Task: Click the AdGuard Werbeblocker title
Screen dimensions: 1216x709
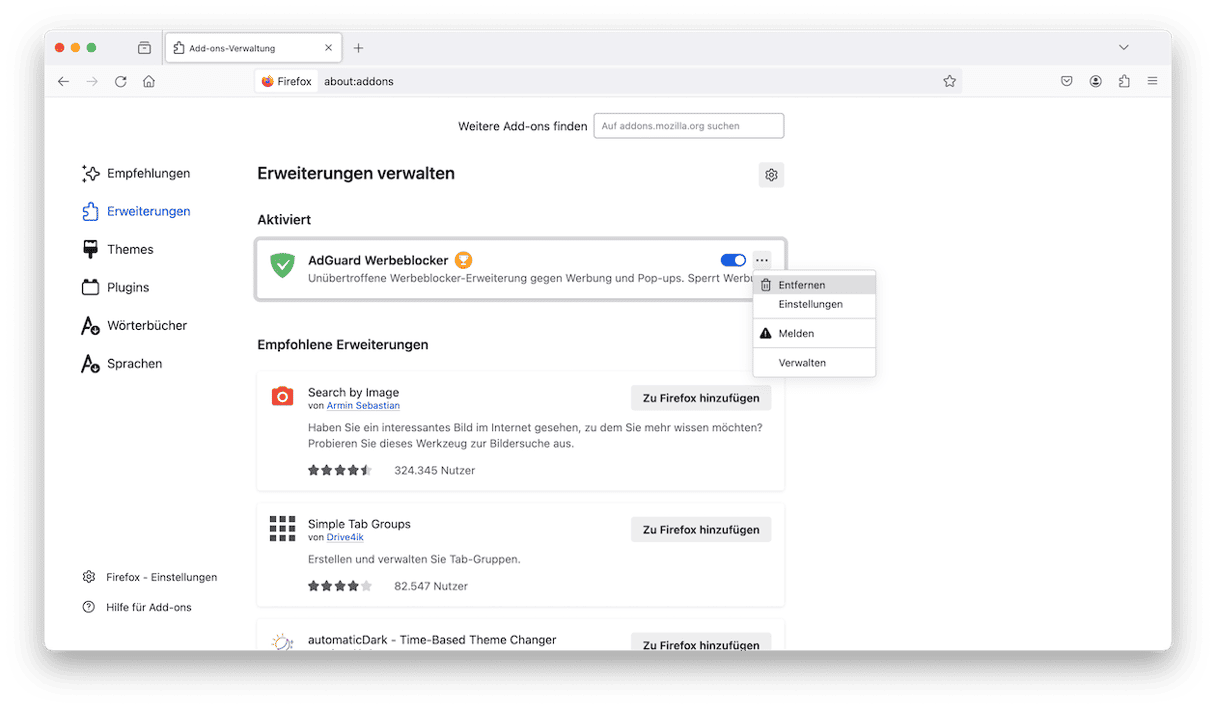Action: coord(378,260)
